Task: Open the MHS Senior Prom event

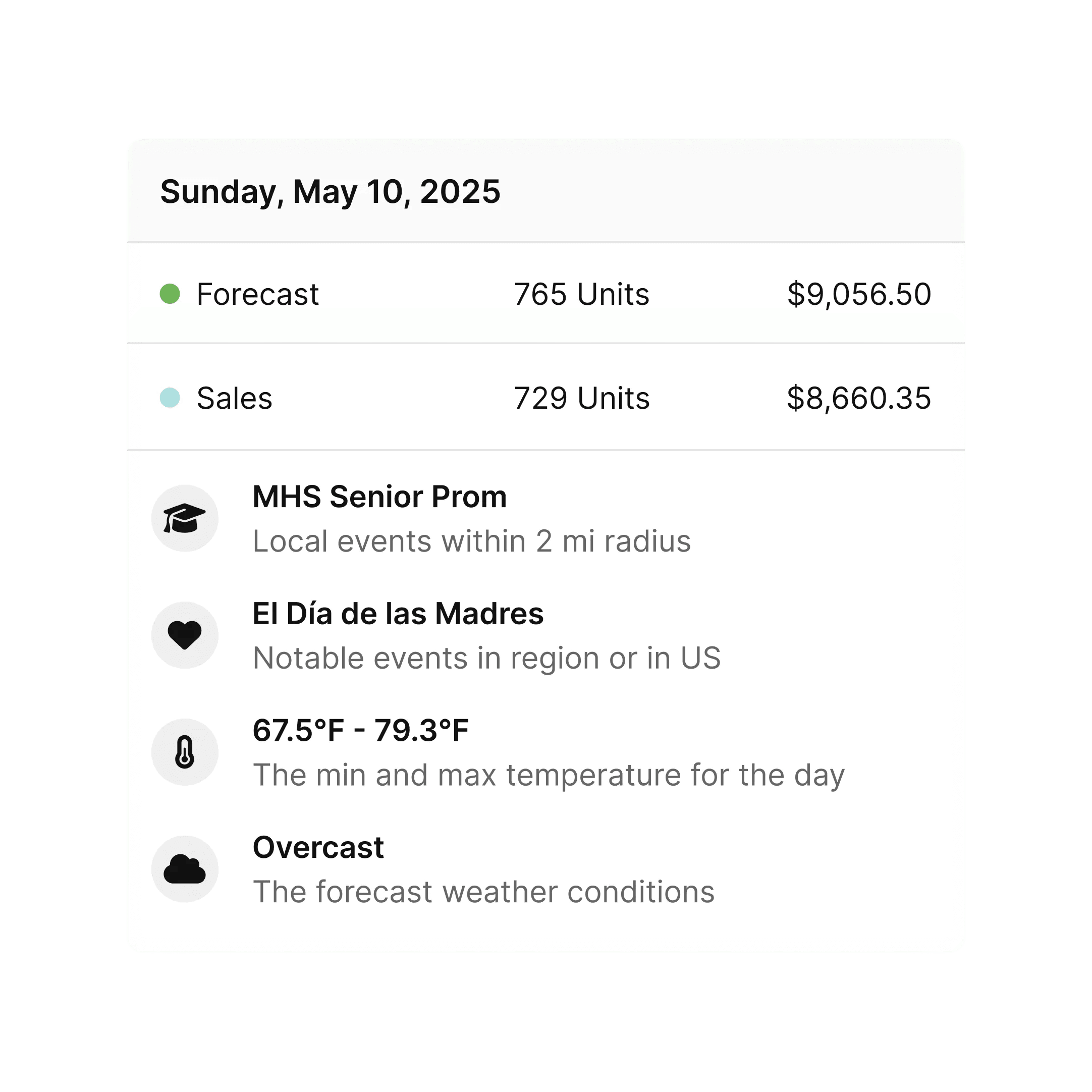Action: pos(379,497)
